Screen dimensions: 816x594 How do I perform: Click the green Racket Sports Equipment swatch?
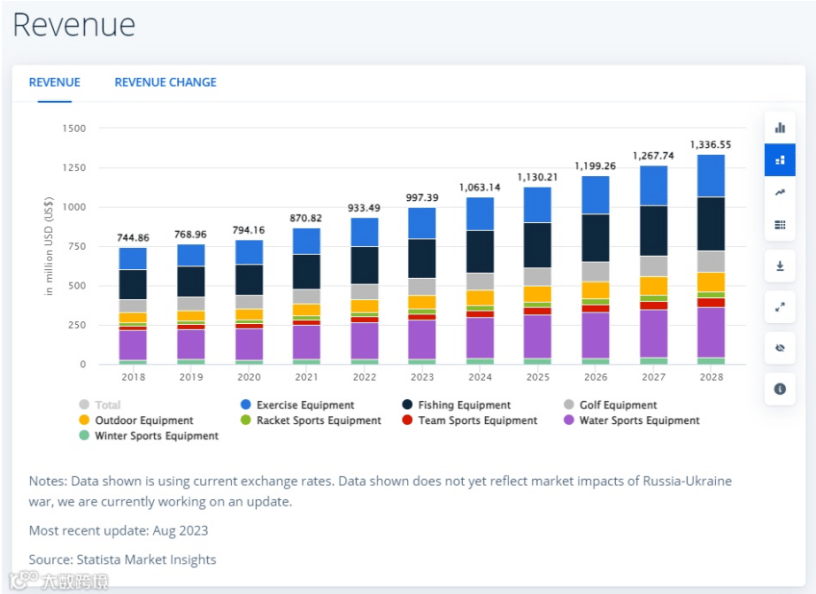pyautogui.click(x=245, y=421)
